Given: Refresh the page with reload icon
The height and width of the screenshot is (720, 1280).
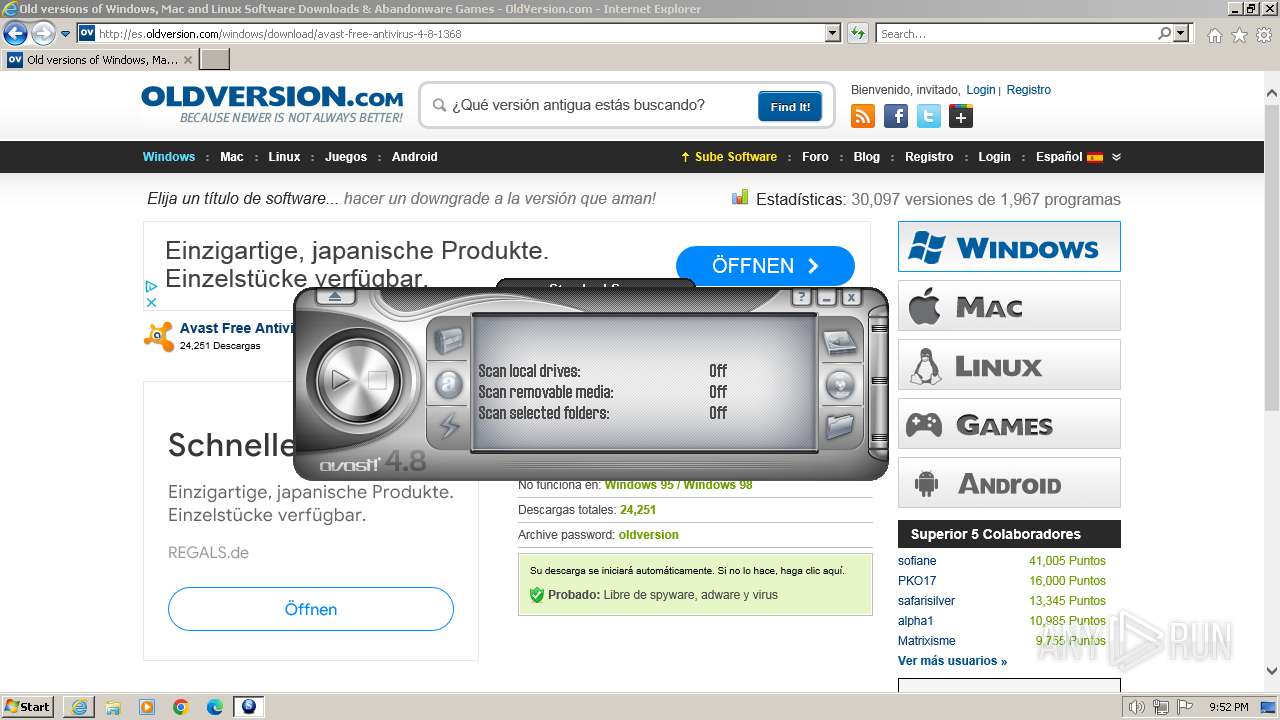Looking at the screenshot, I should [x=857, y=33].
